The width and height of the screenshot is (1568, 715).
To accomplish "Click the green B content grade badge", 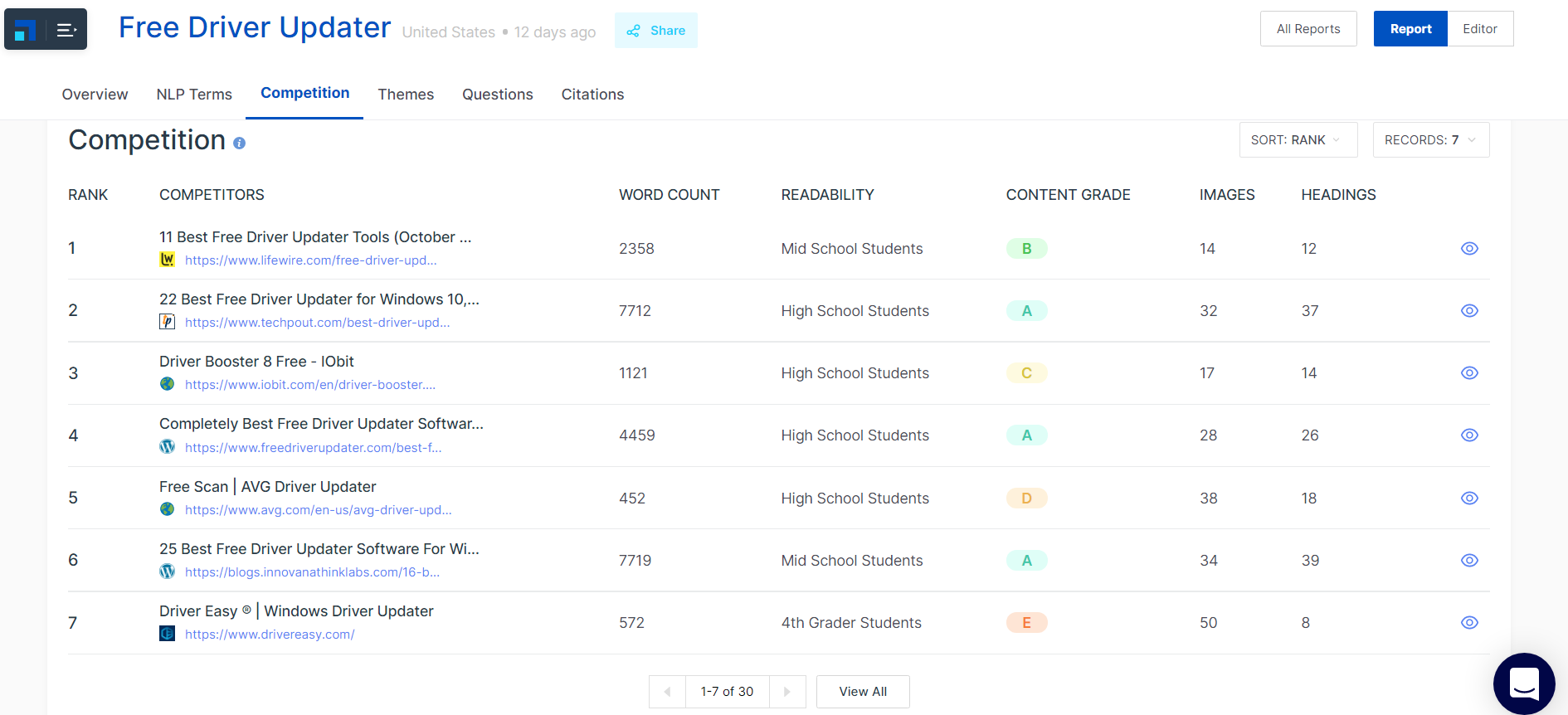I will 1026,249.
